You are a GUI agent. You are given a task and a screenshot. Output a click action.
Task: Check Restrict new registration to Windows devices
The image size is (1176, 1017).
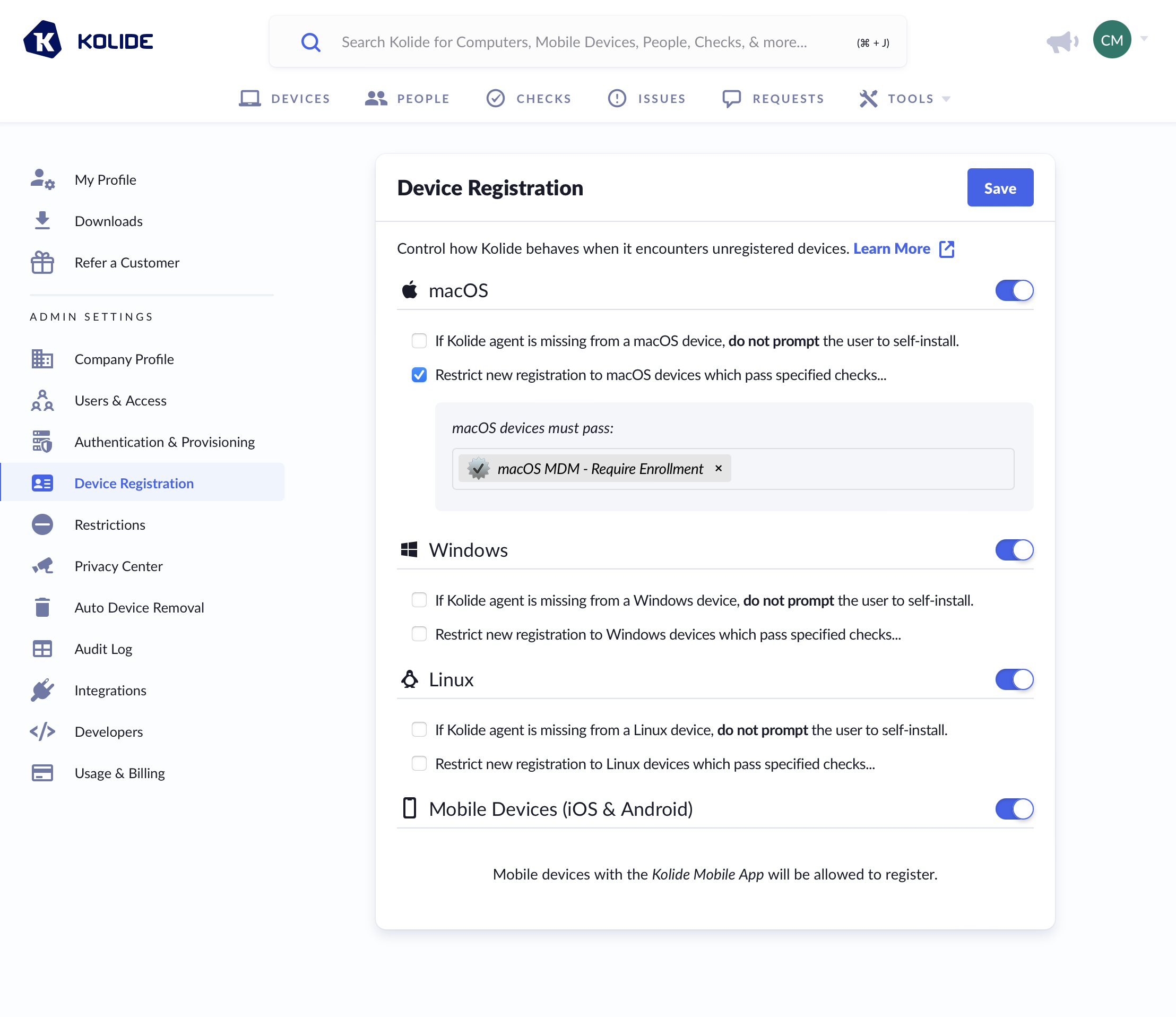coord(419,634)
